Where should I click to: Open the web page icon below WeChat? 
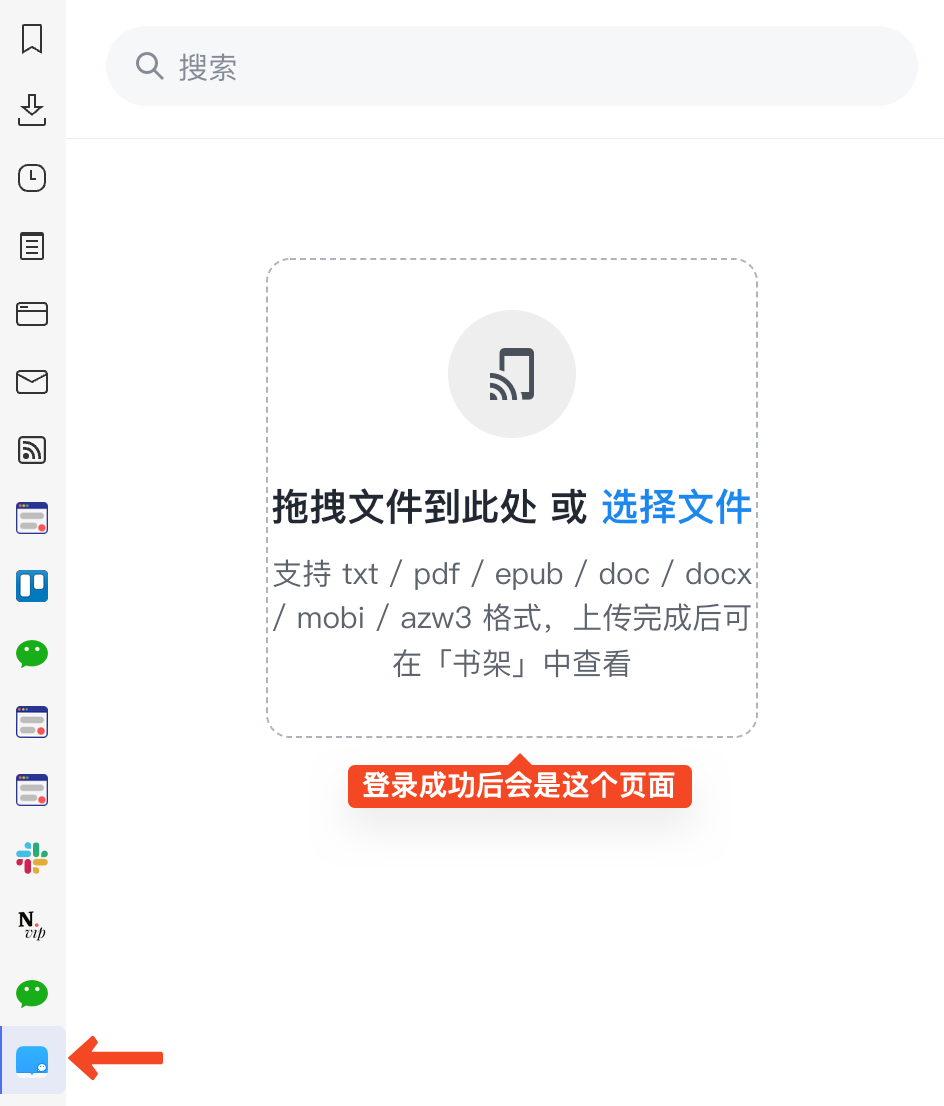point(32,722)
